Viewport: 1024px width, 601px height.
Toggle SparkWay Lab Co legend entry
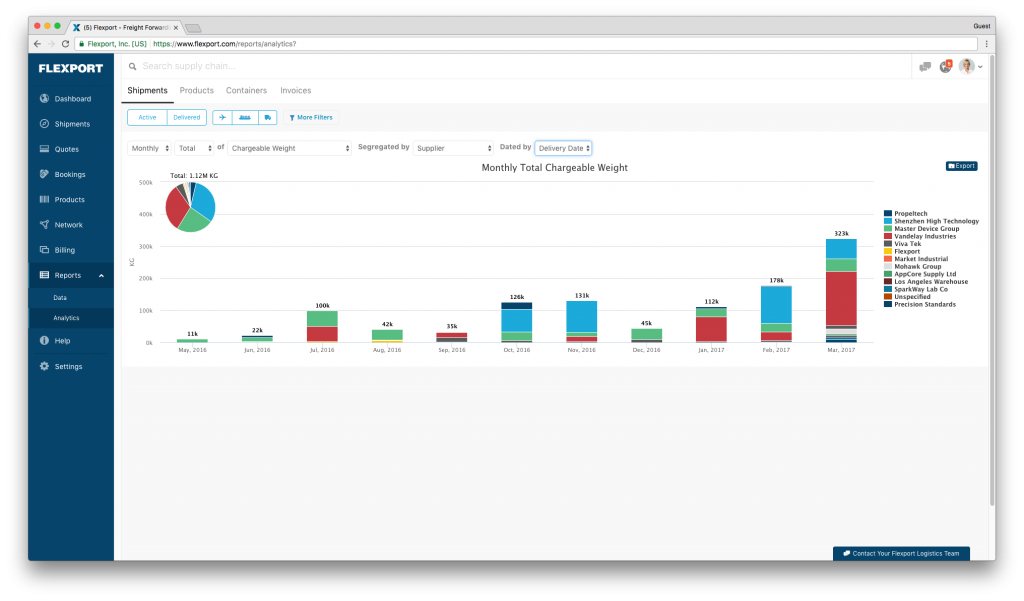point(916,289)
